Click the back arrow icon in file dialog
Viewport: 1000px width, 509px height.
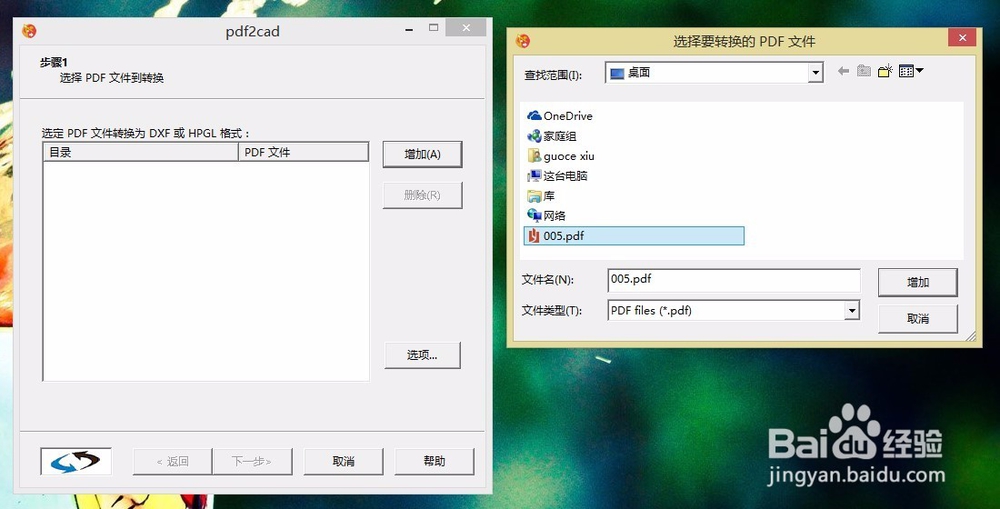coord(843,71)
